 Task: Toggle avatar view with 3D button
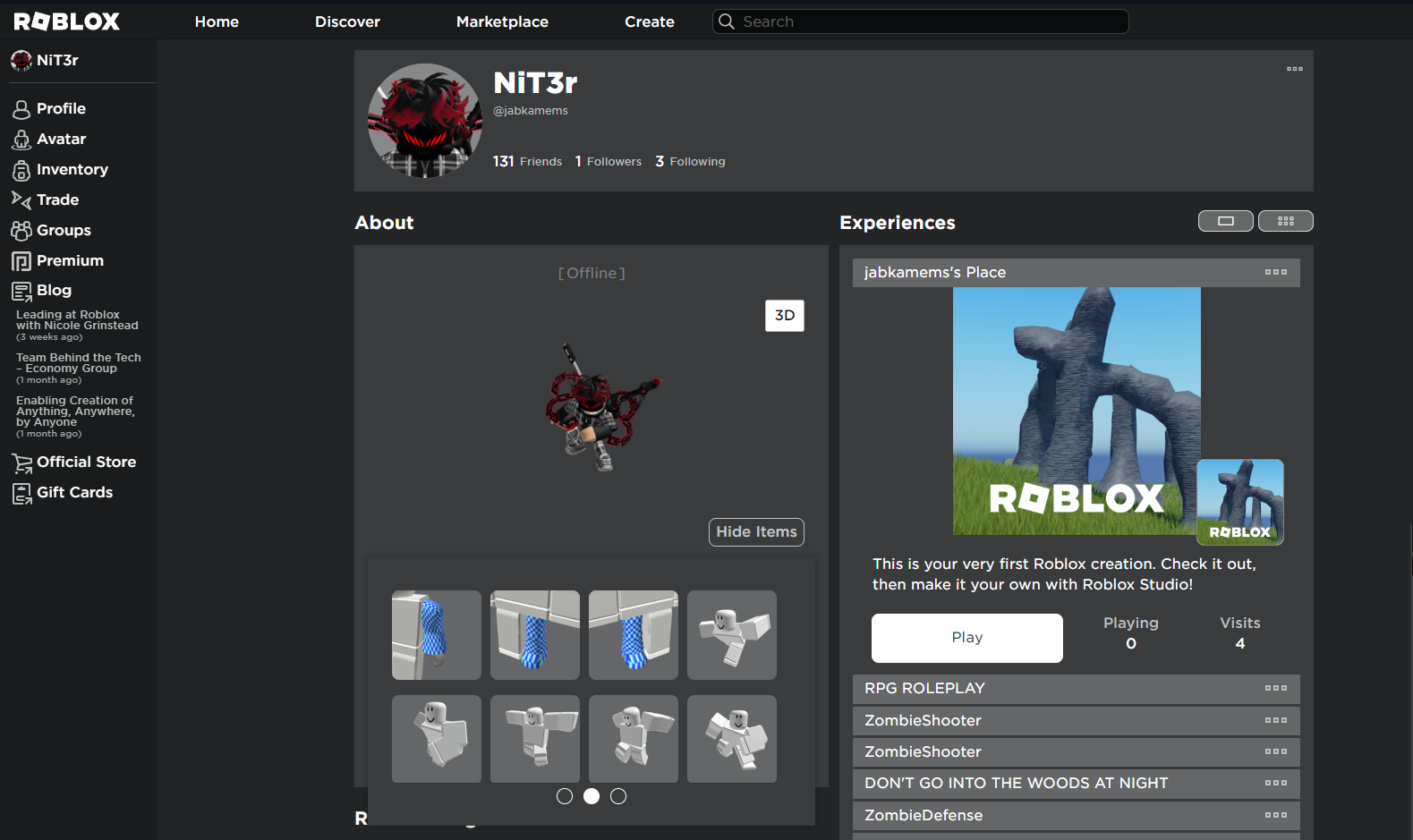(x=784, y=316)
